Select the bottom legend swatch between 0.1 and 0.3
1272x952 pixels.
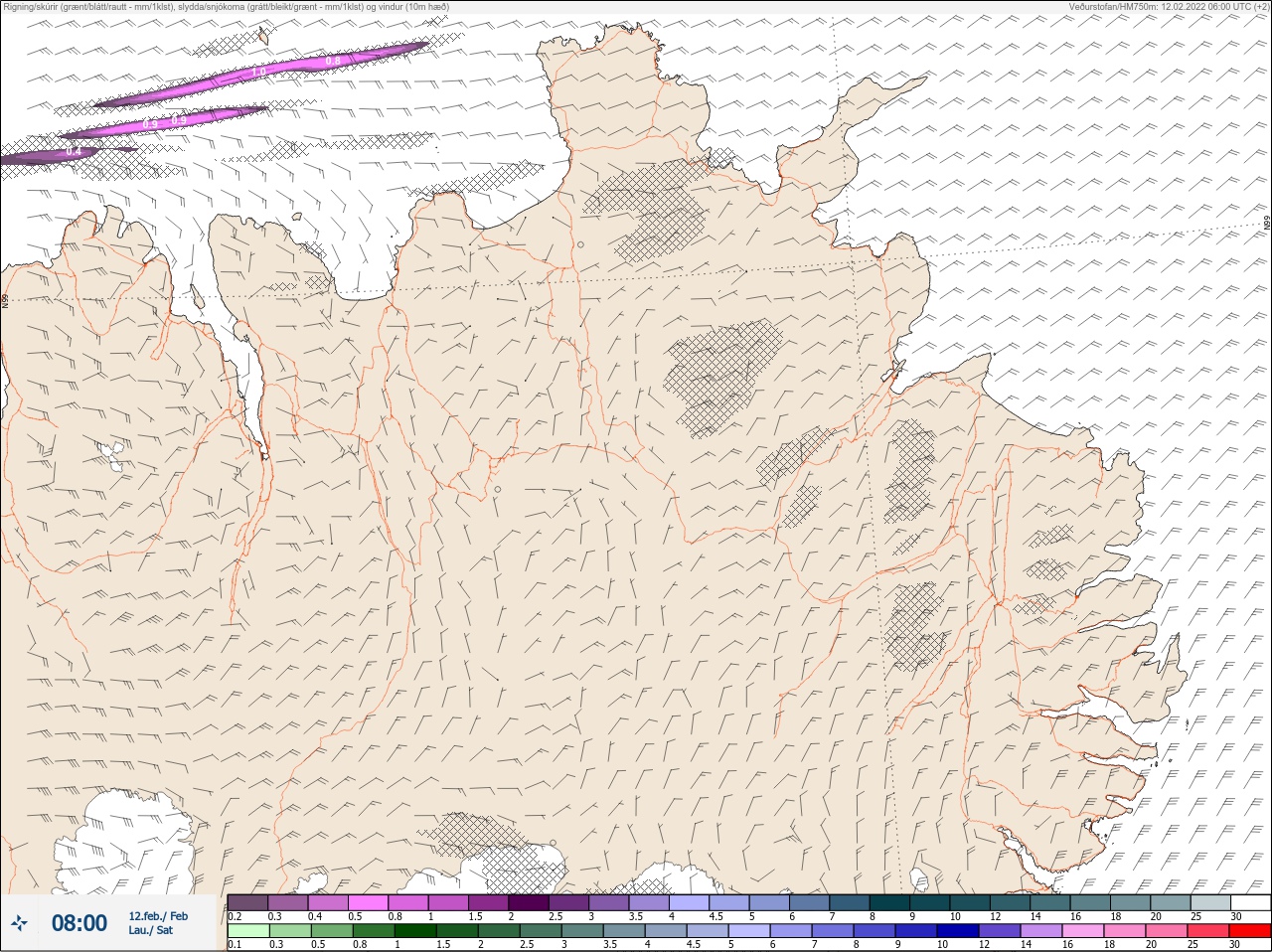(247, 931)
